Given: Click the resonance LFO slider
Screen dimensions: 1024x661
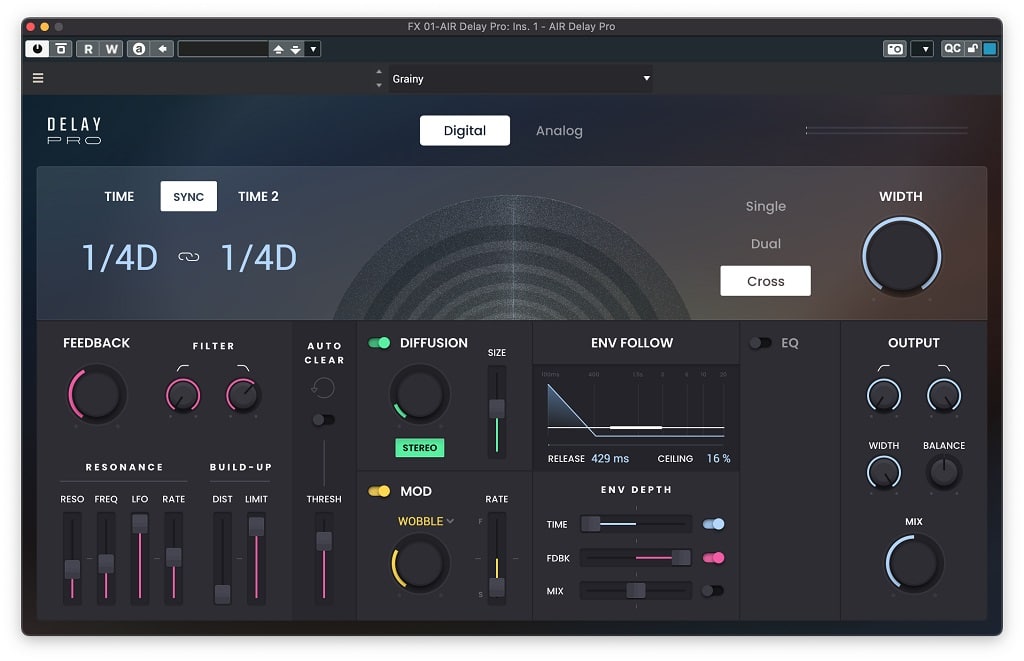Looking at the screenshot, I should coord(140,558).
